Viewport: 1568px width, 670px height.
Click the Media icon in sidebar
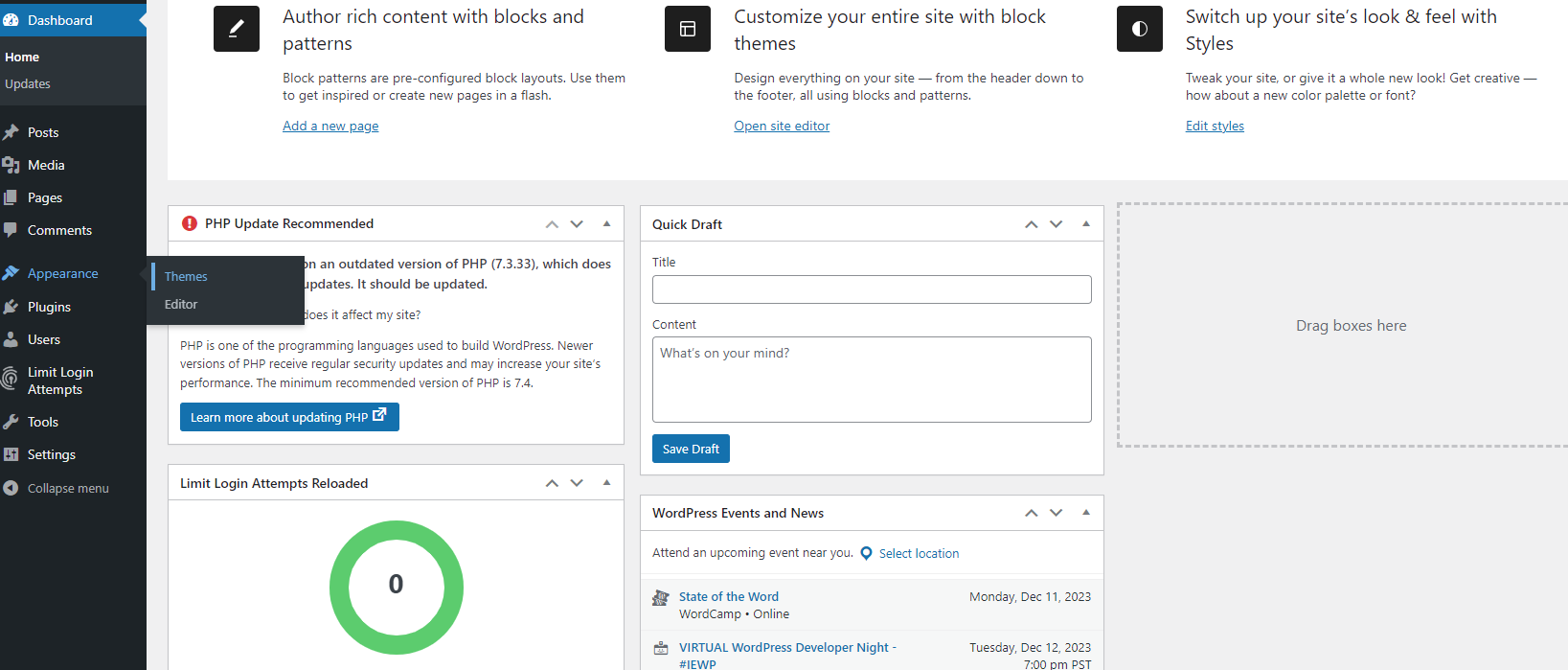(11, 165)
